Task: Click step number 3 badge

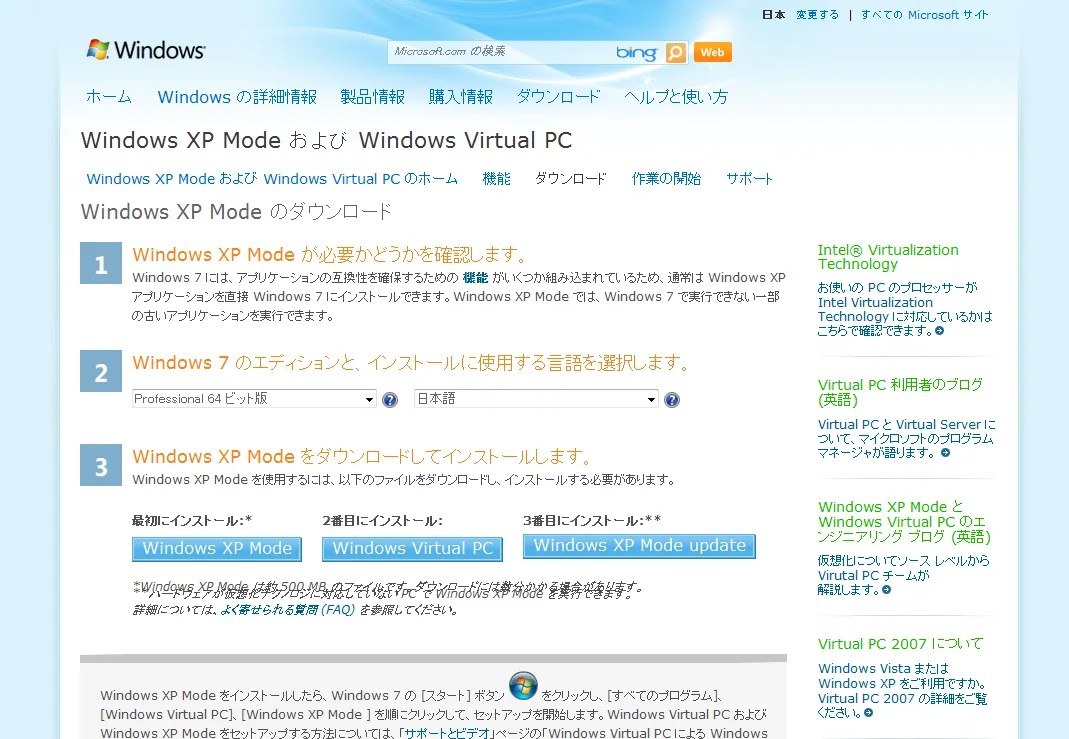Action: 101,465
